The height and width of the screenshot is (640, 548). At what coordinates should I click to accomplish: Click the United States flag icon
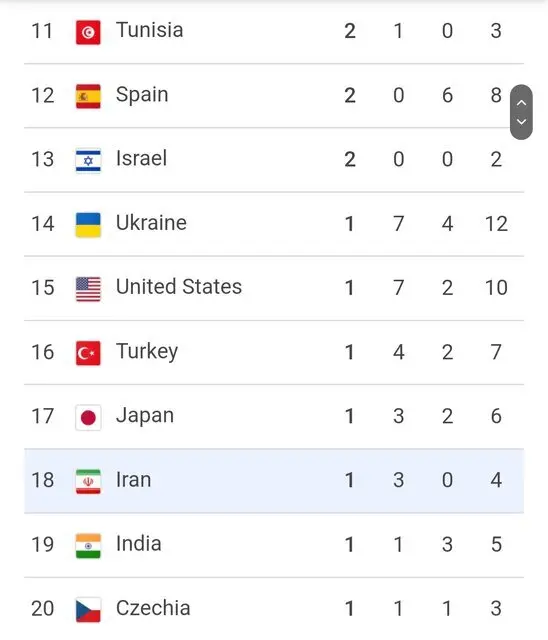88,289
